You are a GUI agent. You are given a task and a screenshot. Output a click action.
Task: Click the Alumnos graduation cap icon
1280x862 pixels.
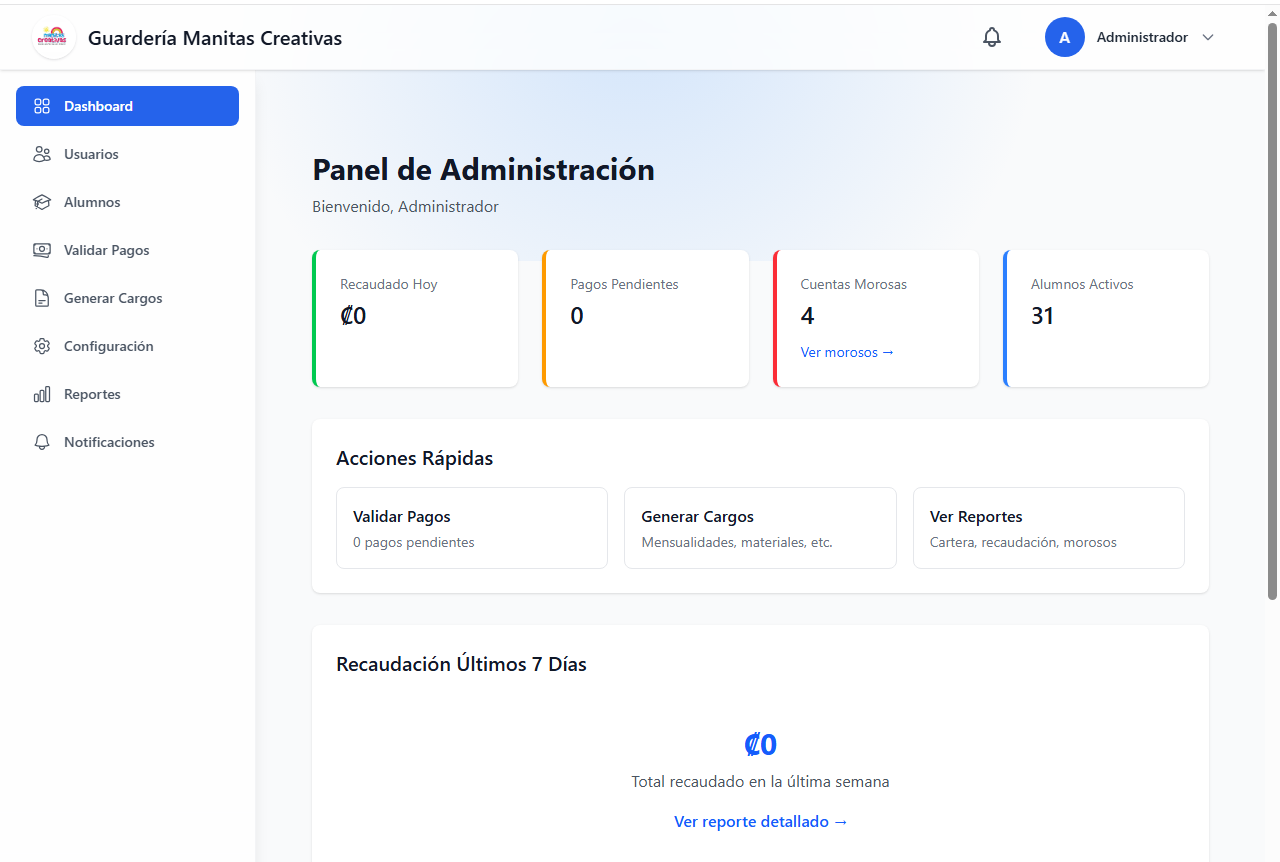pyautogui.click(x=42, y=202)
